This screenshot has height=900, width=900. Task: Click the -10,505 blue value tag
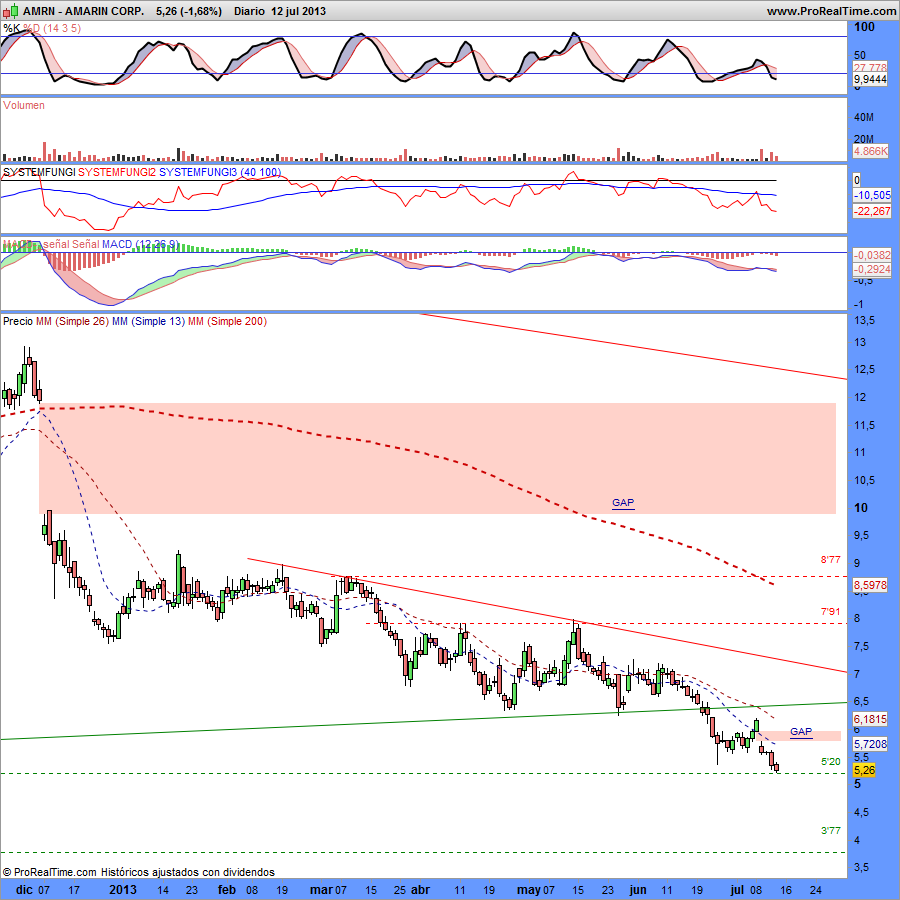872,196
